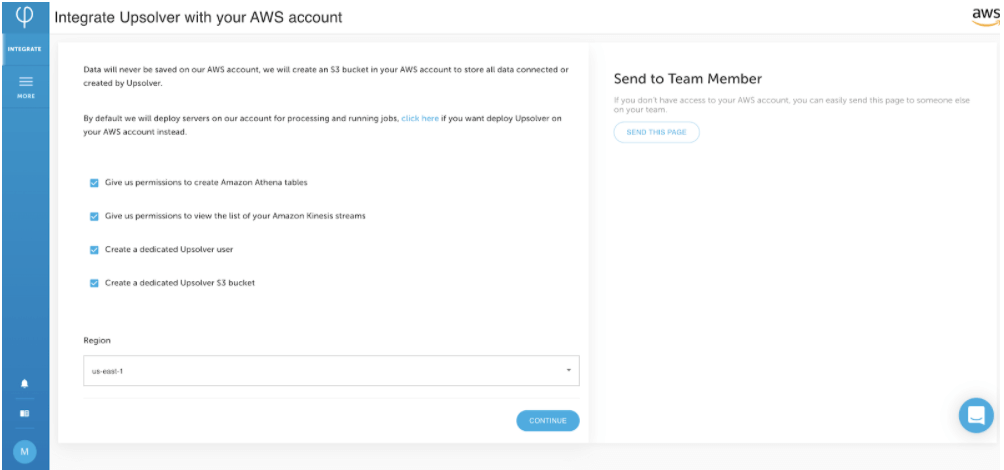1004x470 pixels.
Task: Uncheck the dedicated Upsolver S3 bucket option
Action: pos(94,283)
